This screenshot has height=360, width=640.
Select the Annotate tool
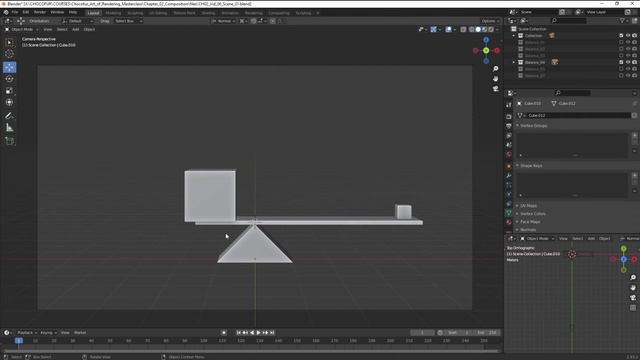(x=9, y=116)
